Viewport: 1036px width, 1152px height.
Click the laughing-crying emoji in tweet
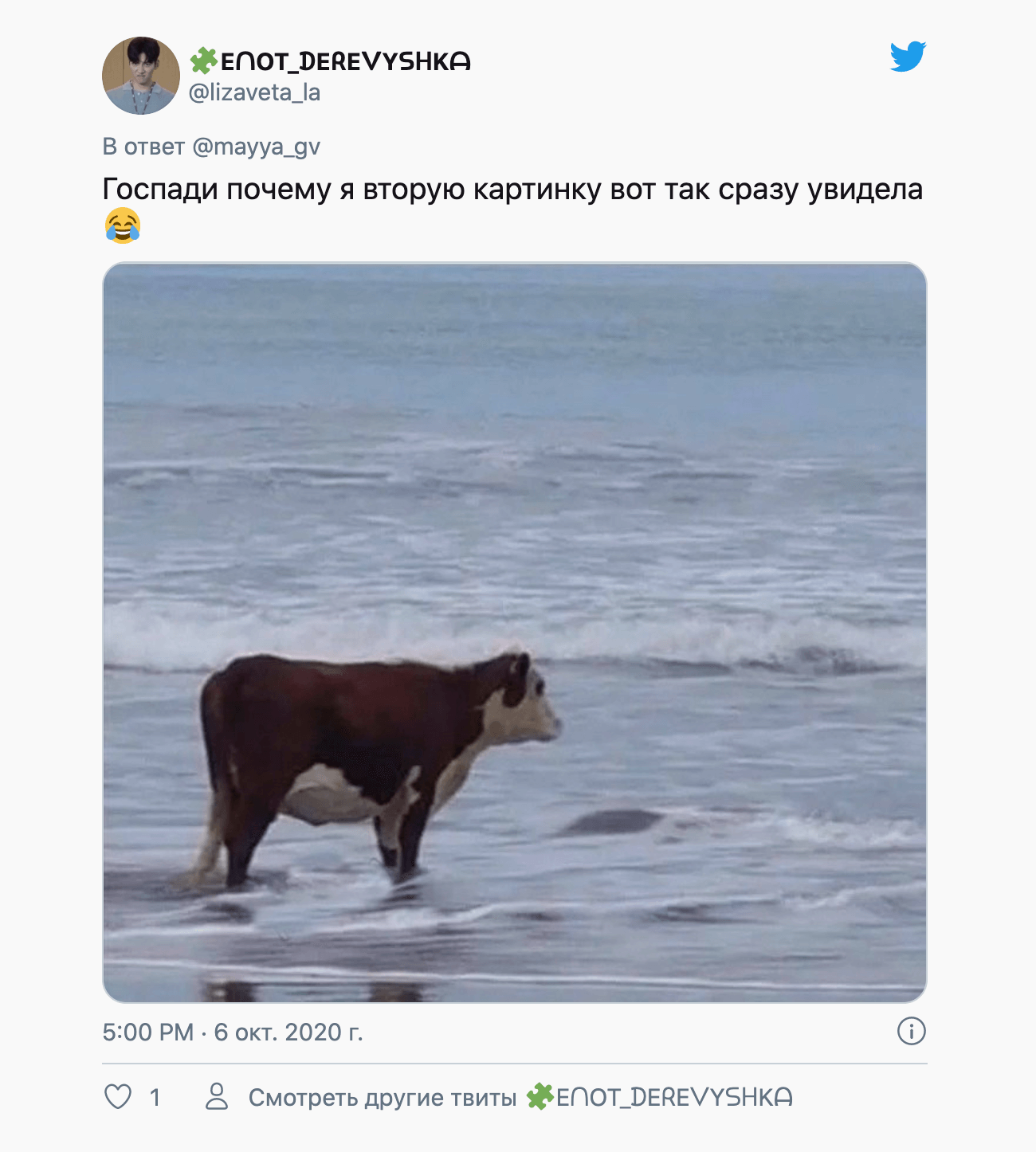pos(122,226)
